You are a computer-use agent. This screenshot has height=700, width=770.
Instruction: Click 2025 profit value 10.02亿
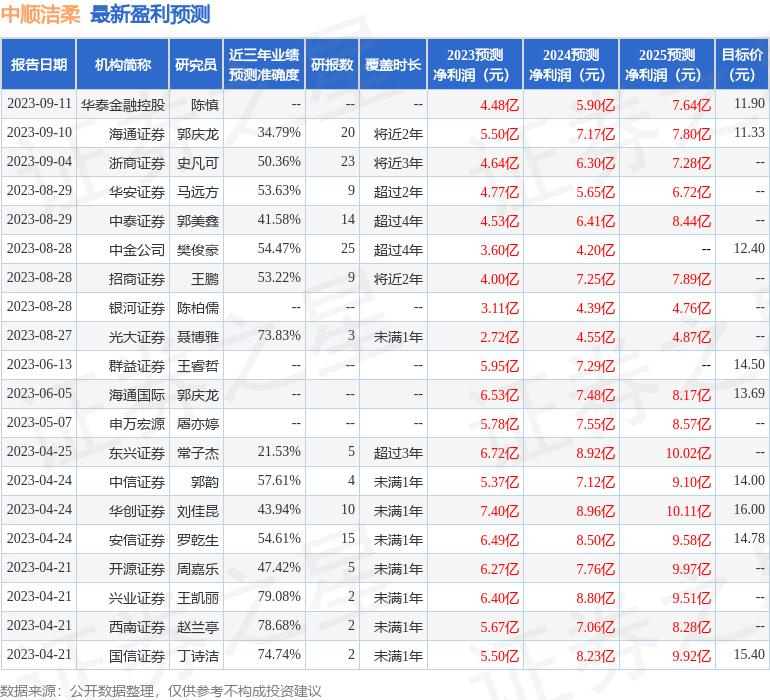(688, 453)
